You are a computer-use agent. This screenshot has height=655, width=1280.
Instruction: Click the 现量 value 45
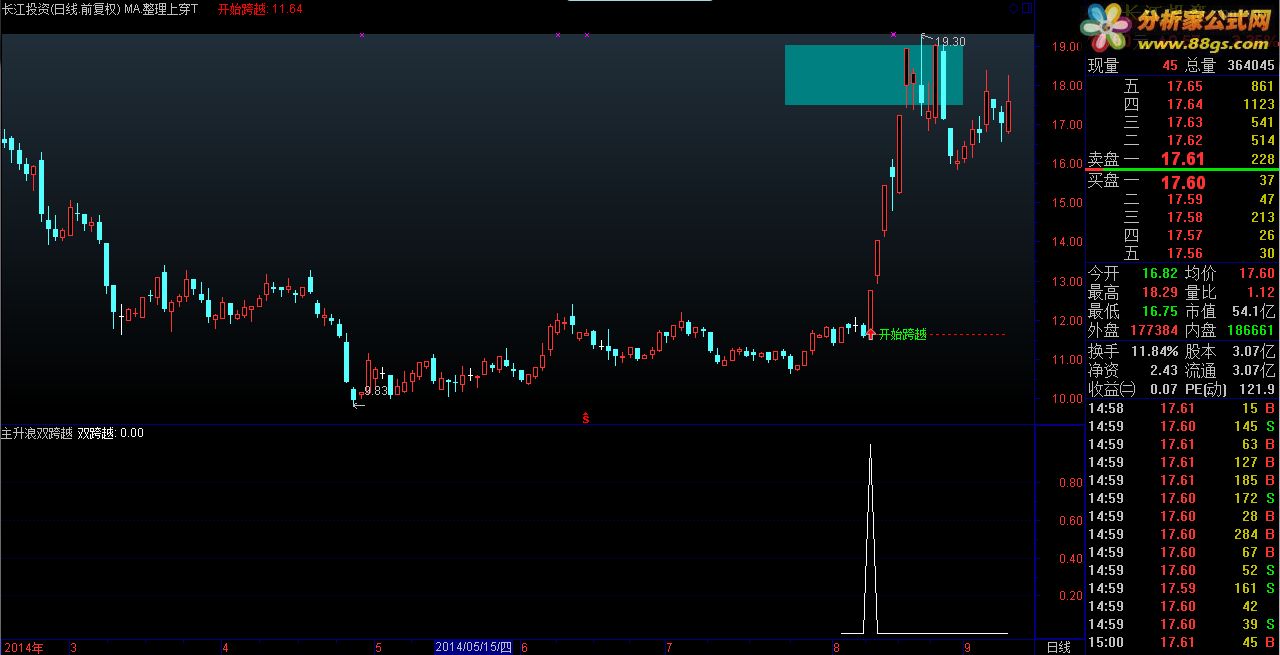click(x=1170, y=66)
